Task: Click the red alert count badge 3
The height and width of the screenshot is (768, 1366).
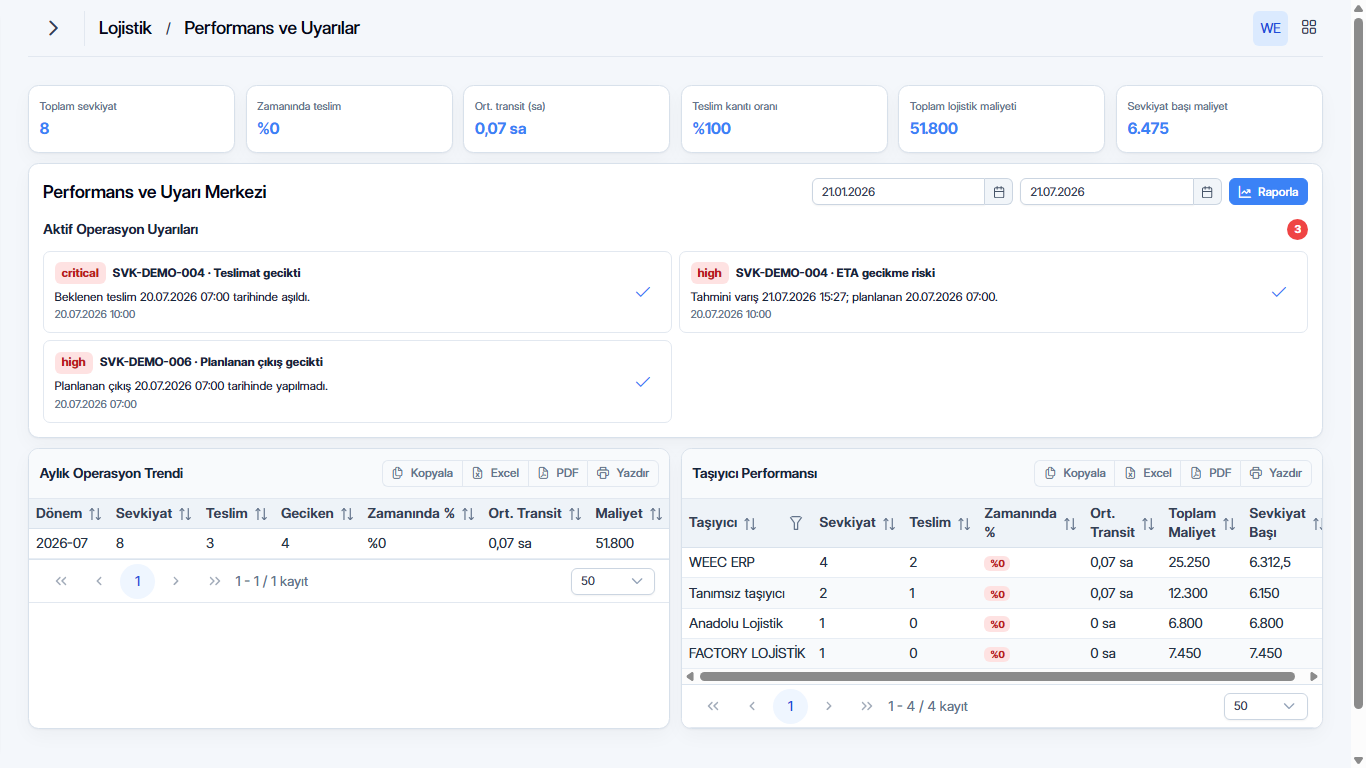Action: [1297, 230]
